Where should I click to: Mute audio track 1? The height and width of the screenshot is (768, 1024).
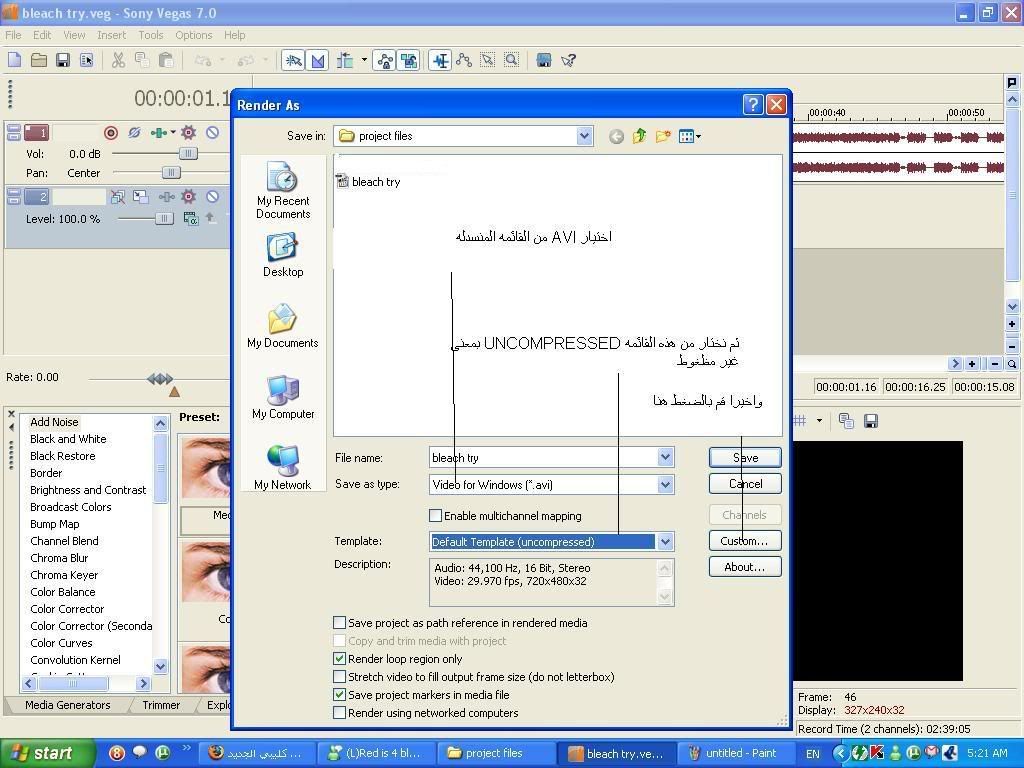click(x=212, y=132)
